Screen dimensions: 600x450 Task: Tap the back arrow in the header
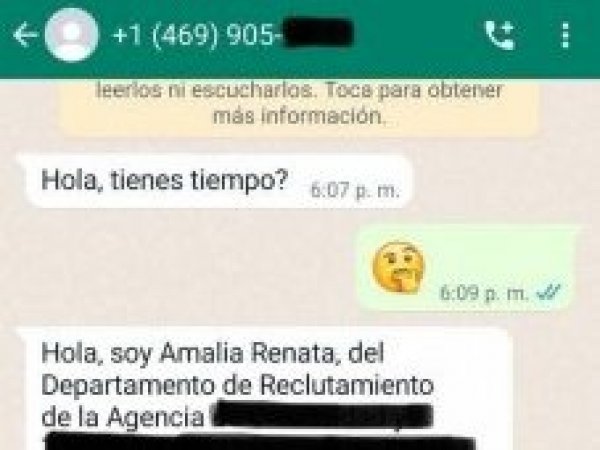[26, 35]
